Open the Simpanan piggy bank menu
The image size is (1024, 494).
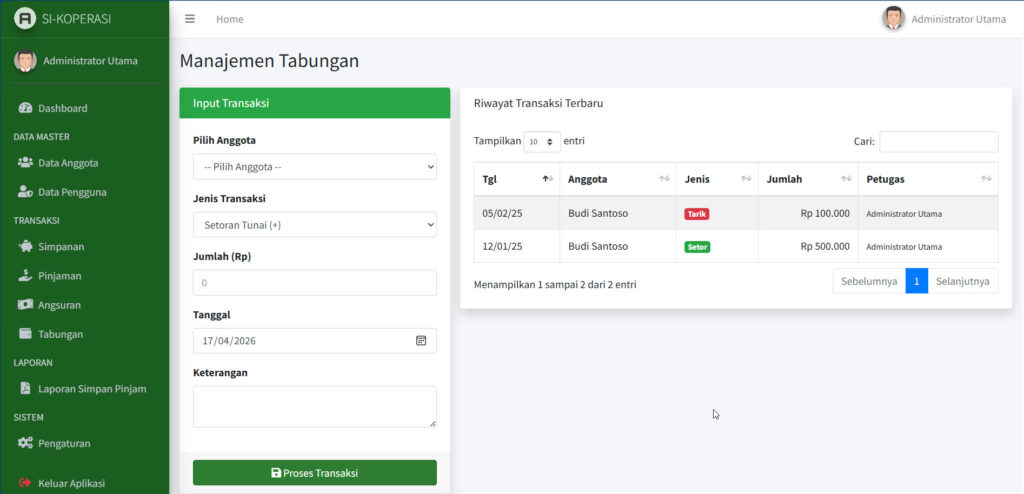pyautogui.click(x=60, y=247)
